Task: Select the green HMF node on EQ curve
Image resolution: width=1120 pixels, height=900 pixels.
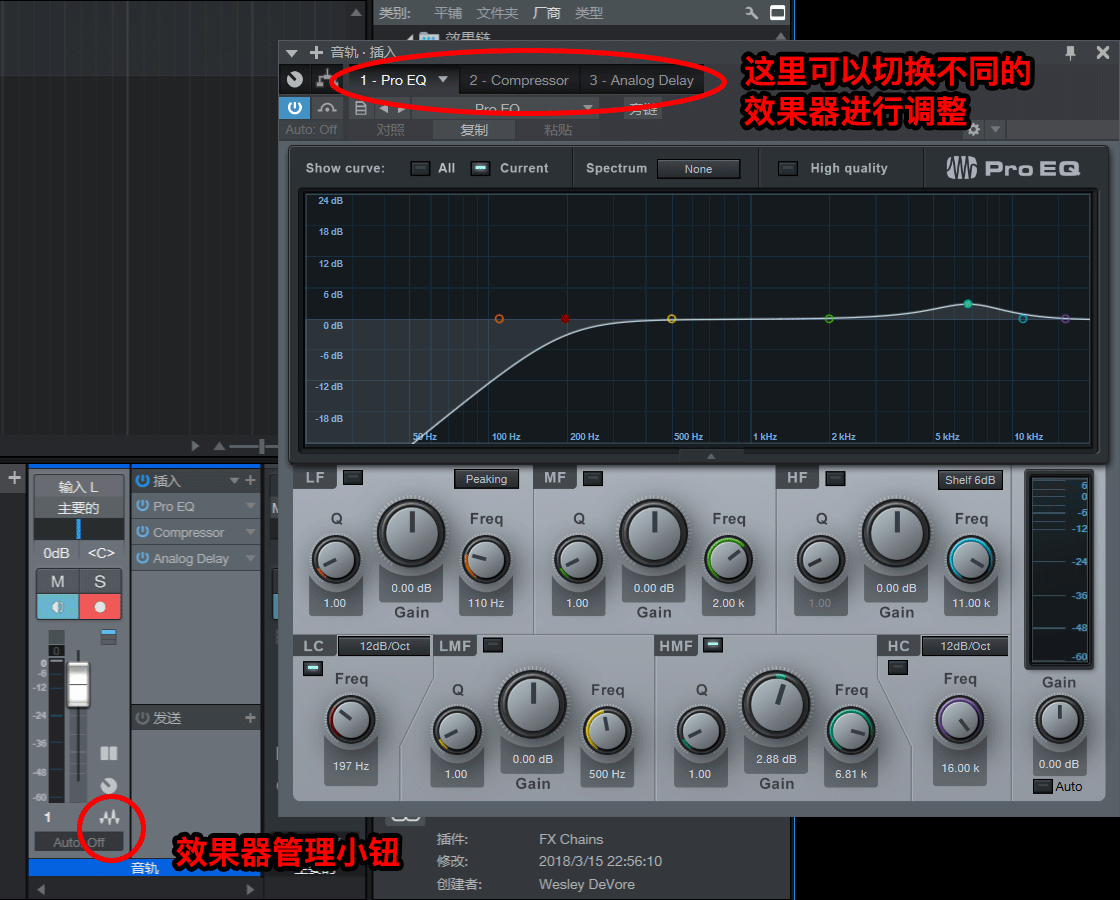Action: click(968, 304)
